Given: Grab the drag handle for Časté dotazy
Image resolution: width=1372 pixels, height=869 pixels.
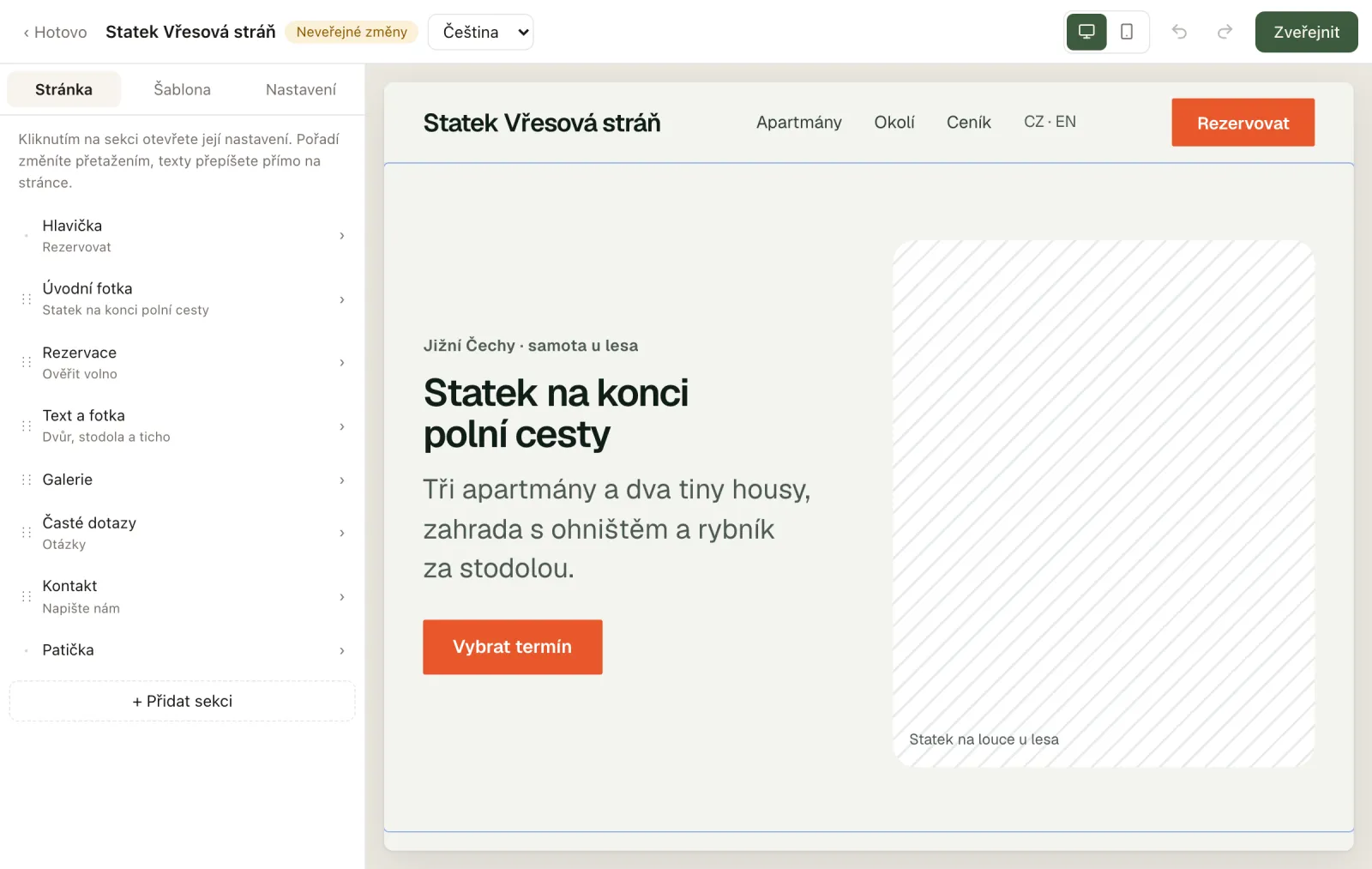Looking at the screenshot, I should pyautogui.click(x=27, y=533).
